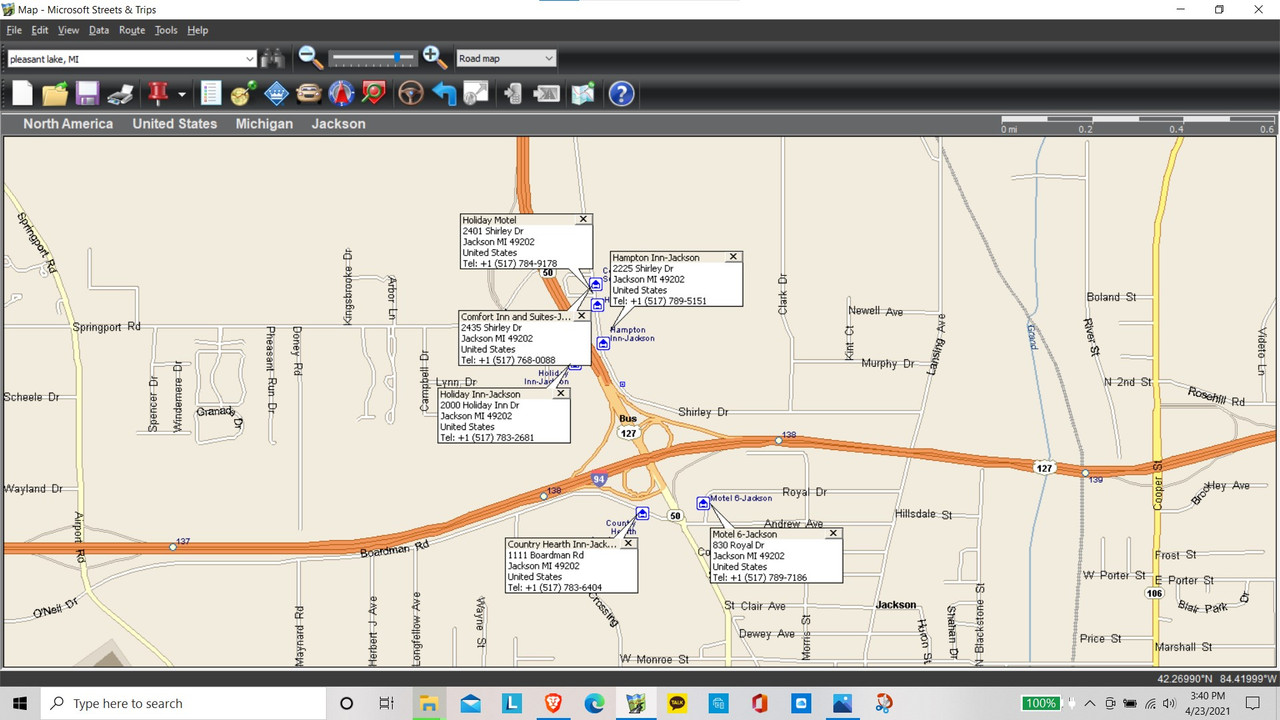Open the Route Planner list icon
This screenshot has width=1280, height=720.
coord(211,94)
